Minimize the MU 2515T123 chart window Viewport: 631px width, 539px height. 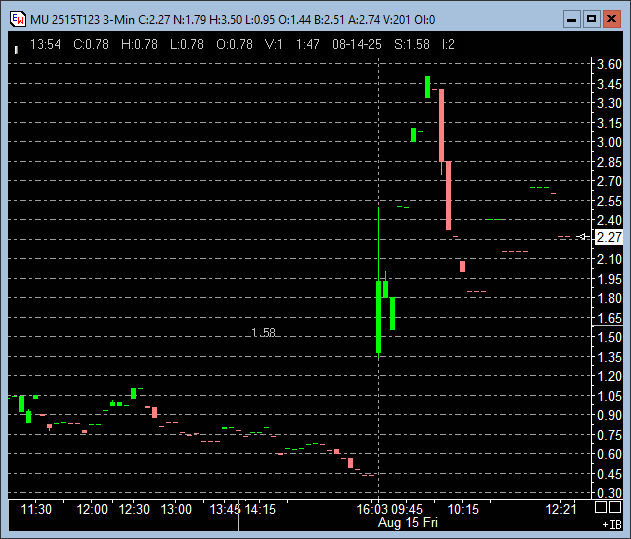click(x=571, y=19)
